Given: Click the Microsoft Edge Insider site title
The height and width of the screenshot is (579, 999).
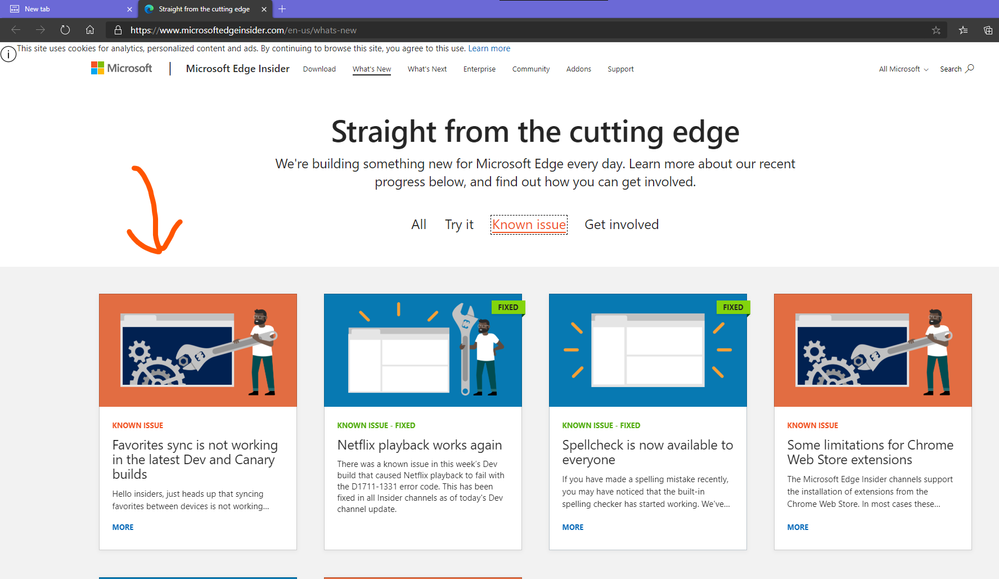Looking at the screenshot, I should coord(238,68).
